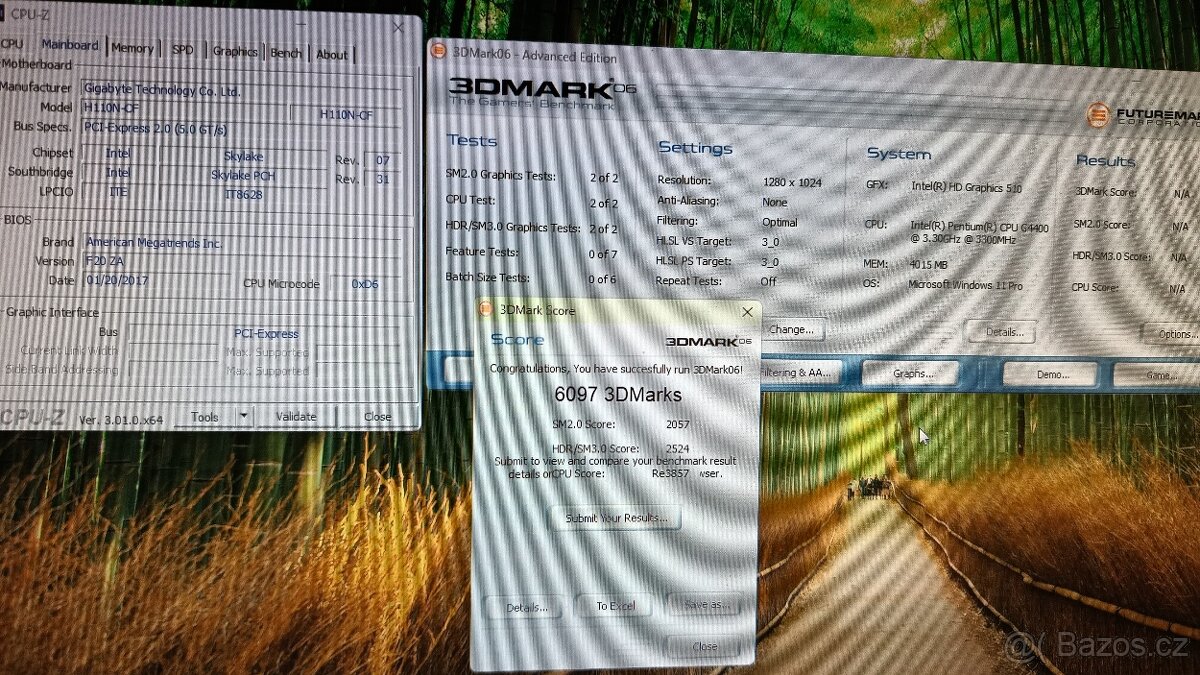Switch to the Bench tab in CPU-Z

pyautogui.click(x=286, y=53)
